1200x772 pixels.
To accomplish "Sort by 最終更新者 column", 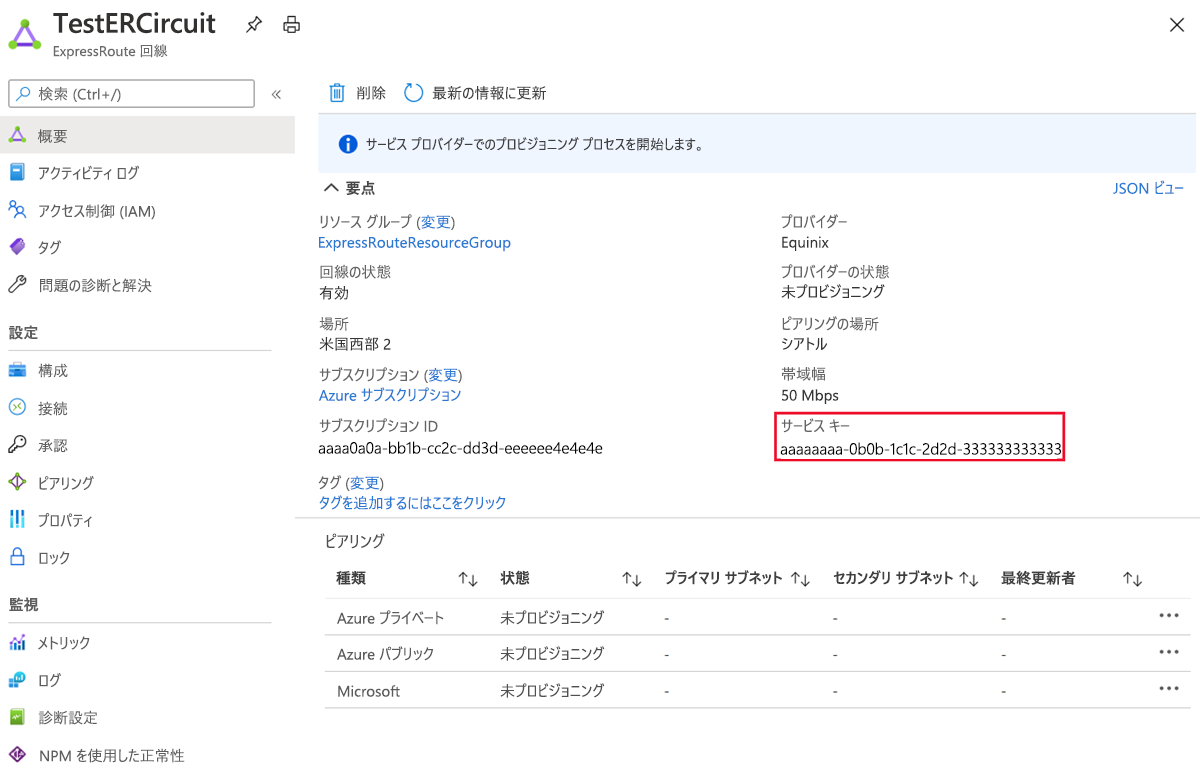I will (1132, 579).
